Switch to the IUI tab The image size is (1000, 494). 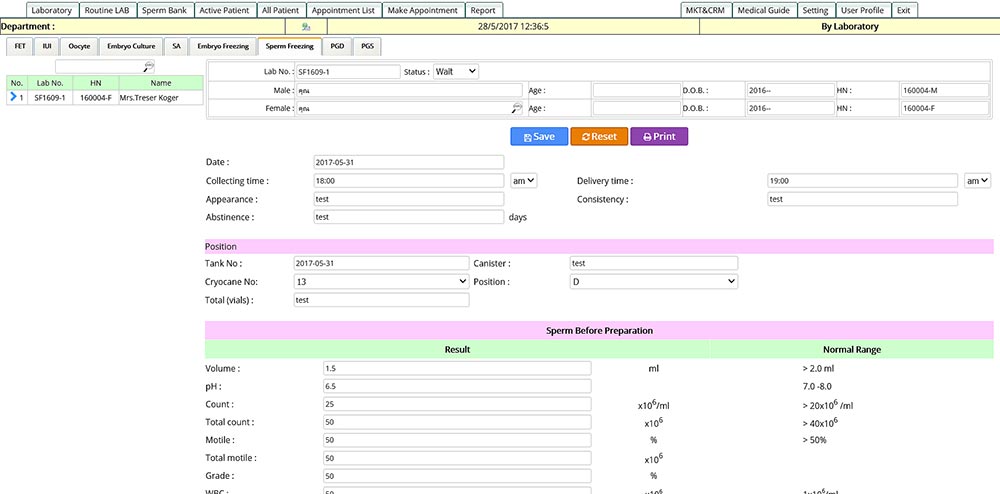(x=47, y=47)
